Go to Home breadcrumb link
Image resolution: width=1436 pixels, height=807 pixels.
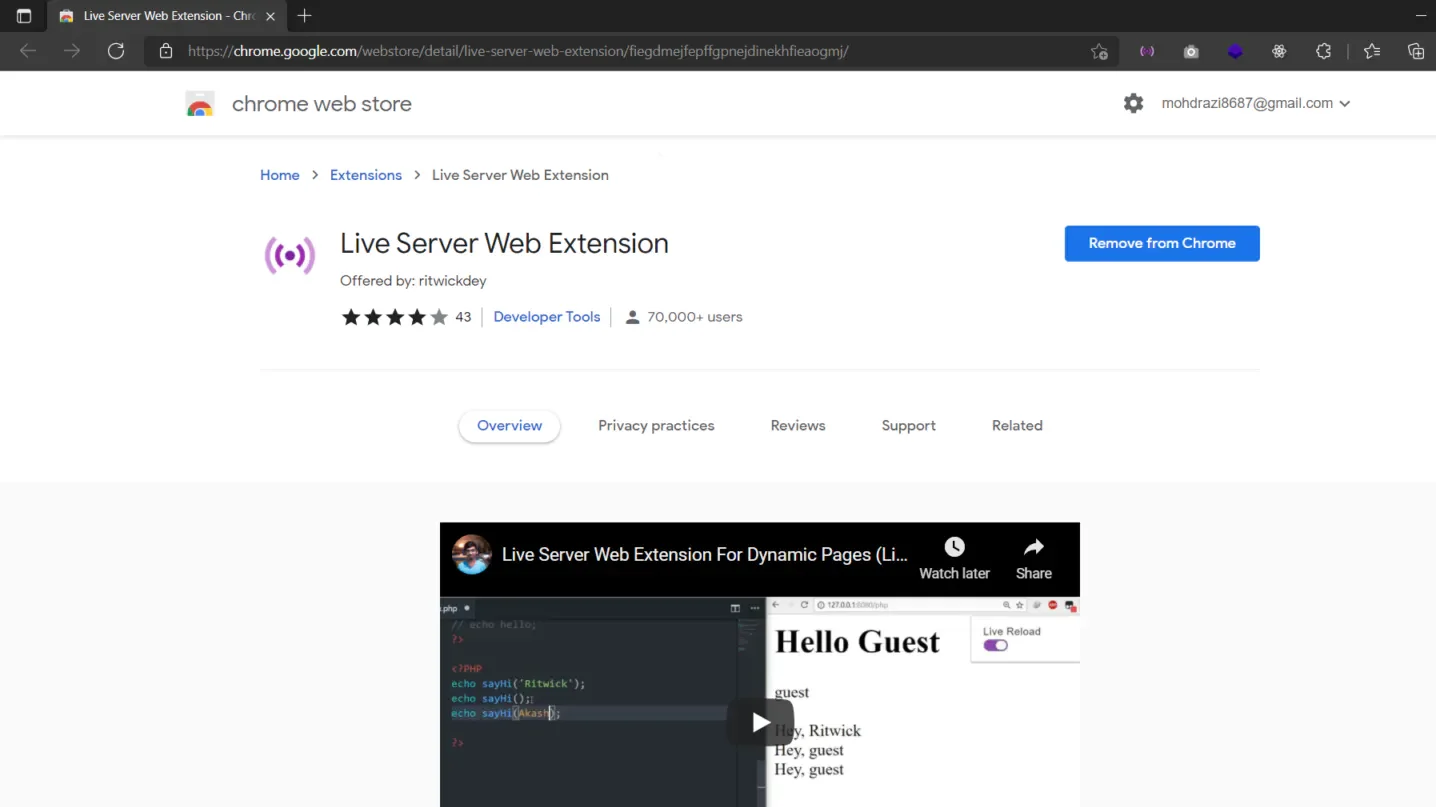pyautogui.click(x=280, y=175)
